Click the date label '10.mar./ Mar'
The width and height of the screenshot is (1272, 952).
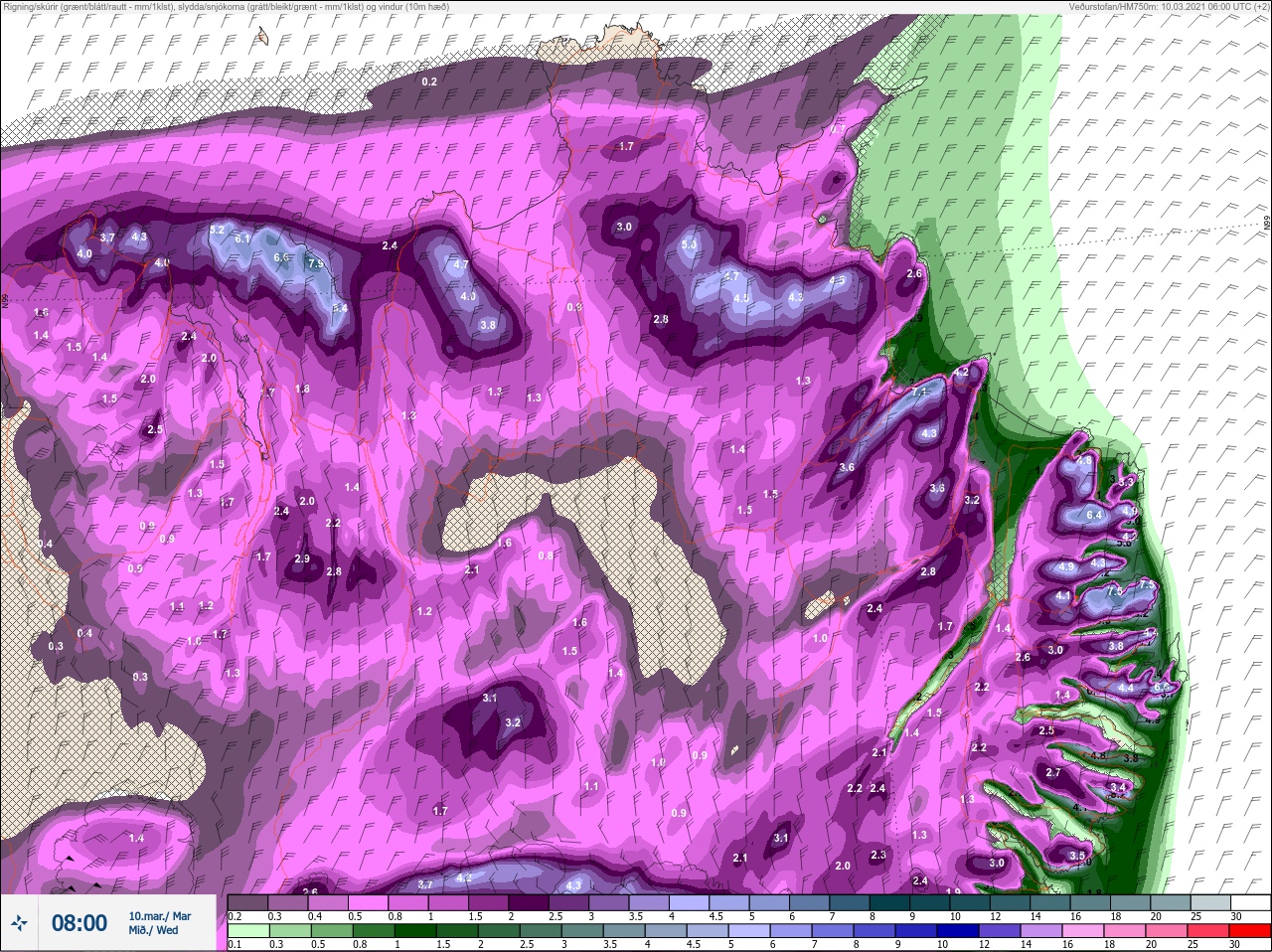point(160,916)
